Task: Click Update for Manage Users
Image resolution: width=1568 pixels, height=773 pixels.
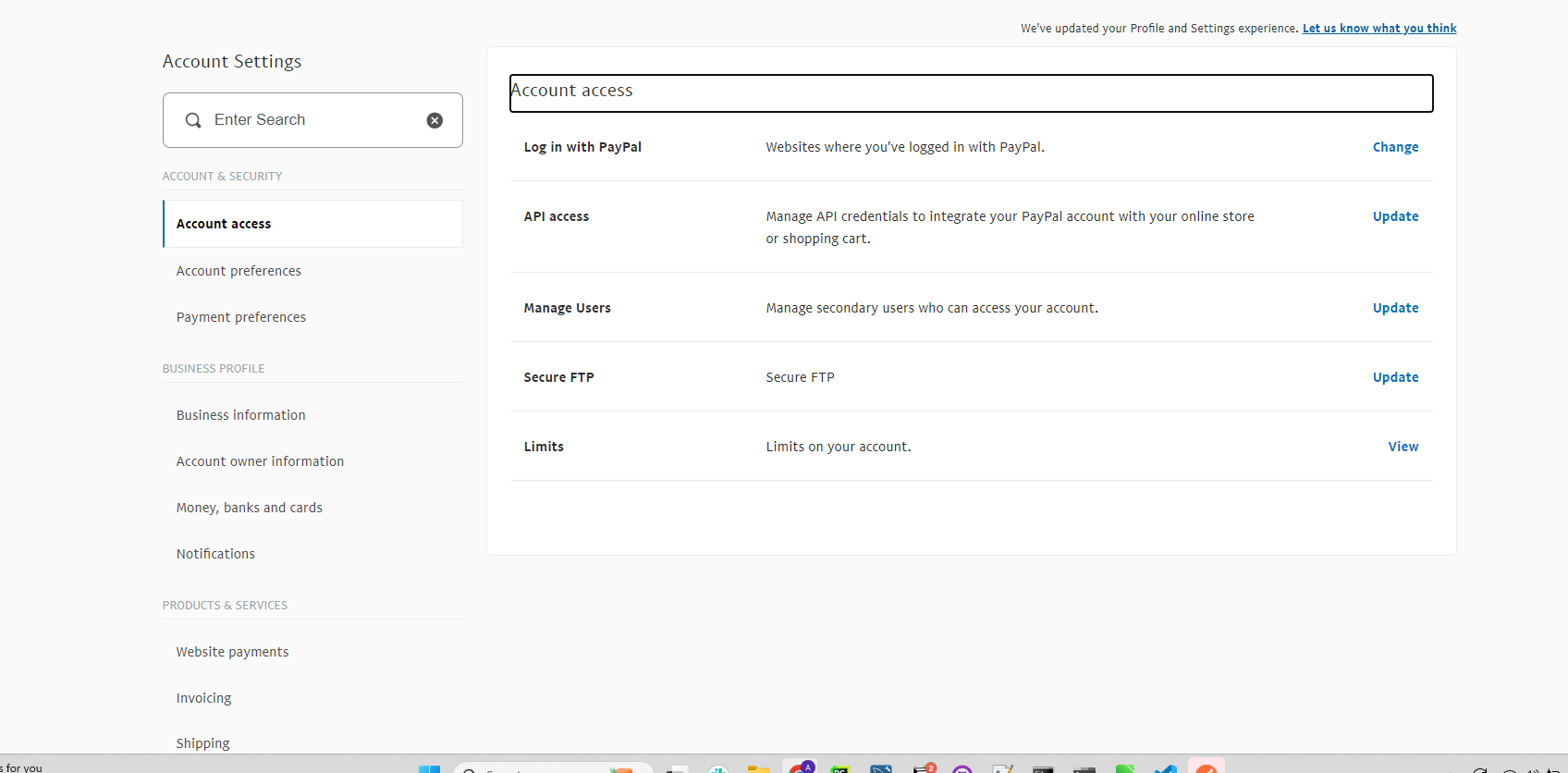Action: click(x=1395, y=308)
